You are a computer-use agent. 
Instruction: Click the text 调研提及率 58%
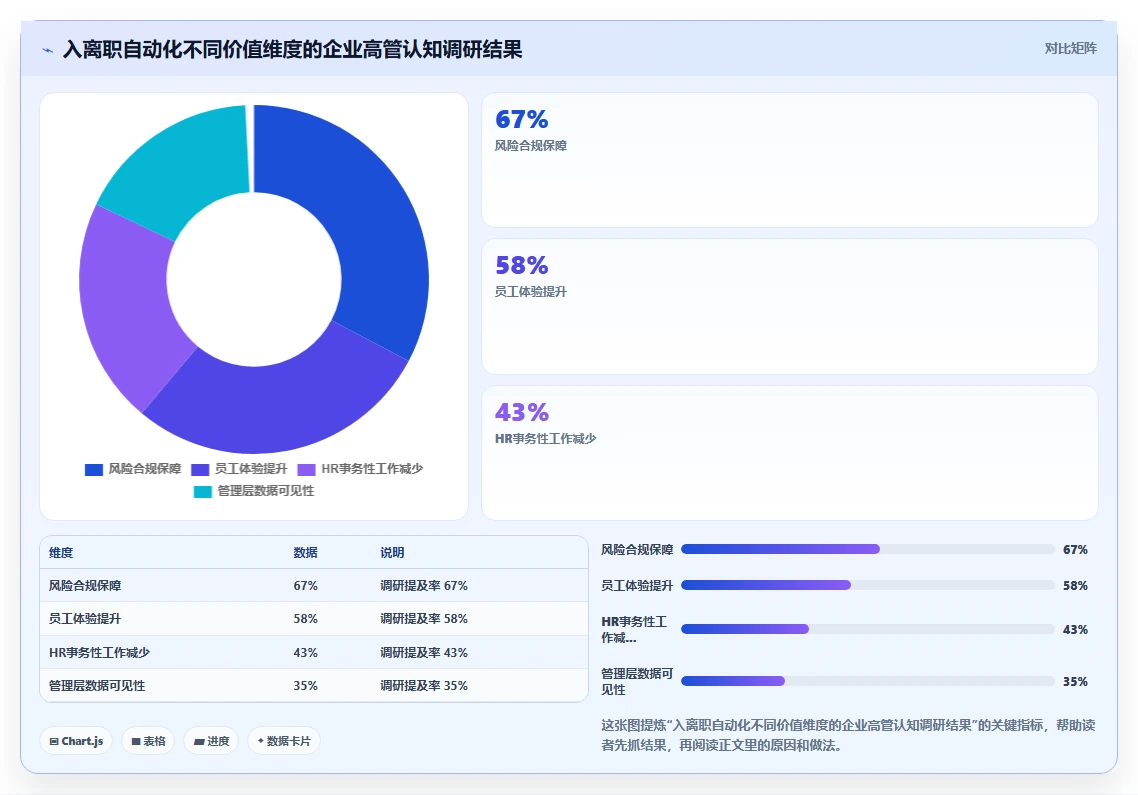424,619
